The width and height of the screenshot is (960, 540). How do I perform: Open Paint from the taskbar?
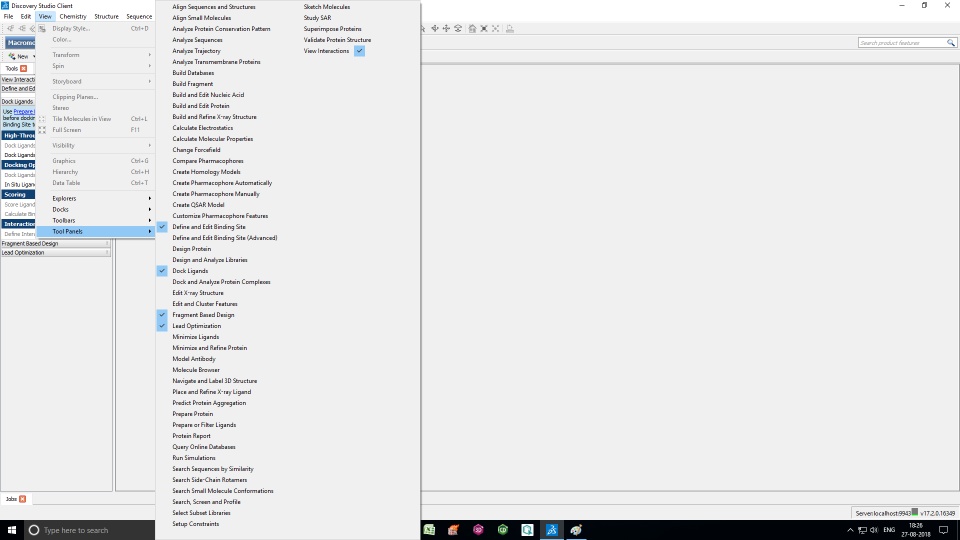576,530
